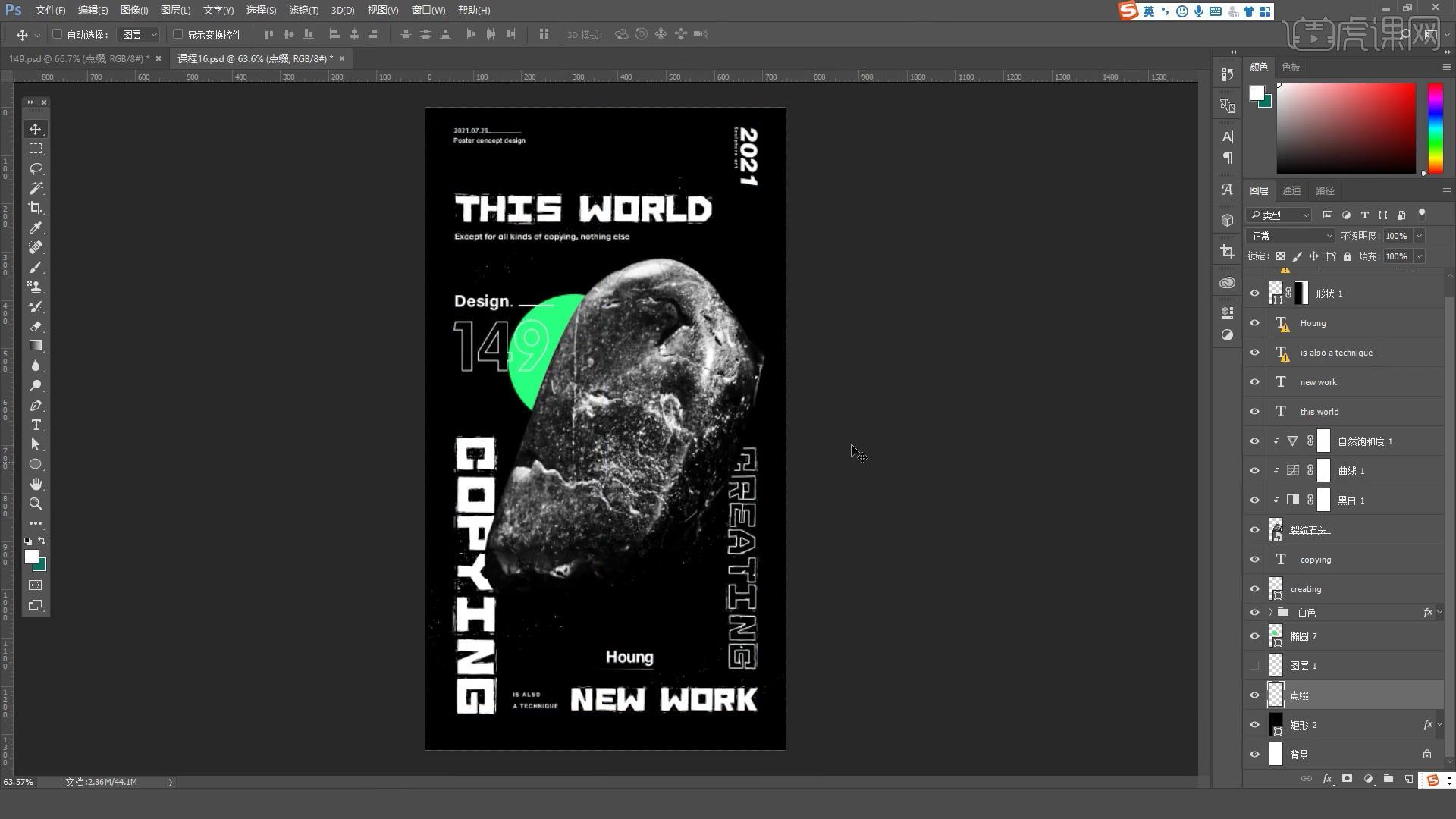Viewport: 1456px width, 819px height.
Task: Select the Horizontal Type tool
Action: coord(36,425)
